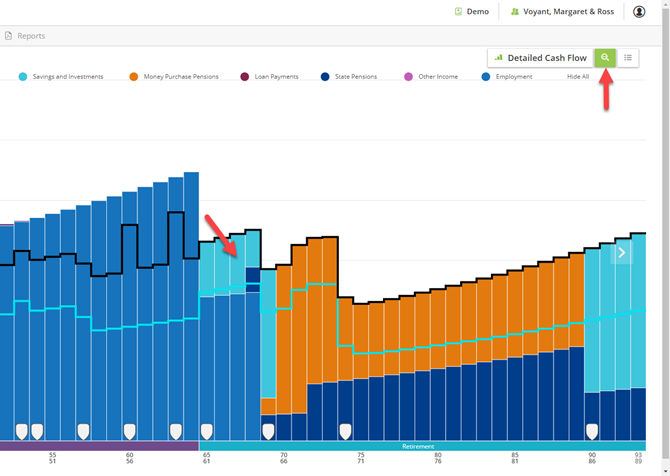Select the event marker at age 75
Viewport: 670px width, 476px height.
[x=345, y=432]
